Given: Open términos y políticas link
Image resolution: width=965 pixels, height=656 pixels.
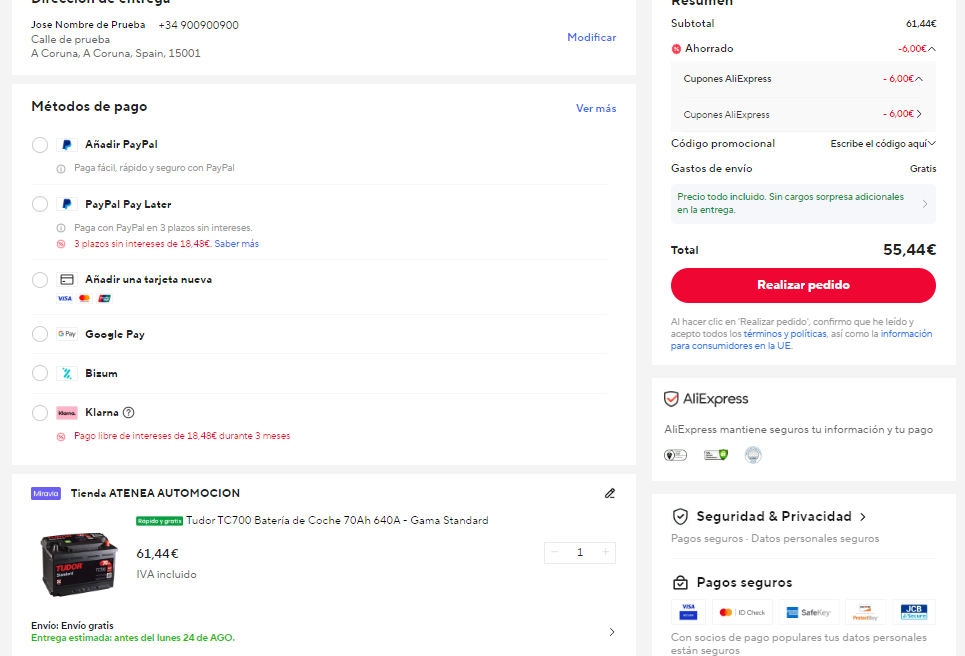Looking at the screenshot, I should pos(785,334).
